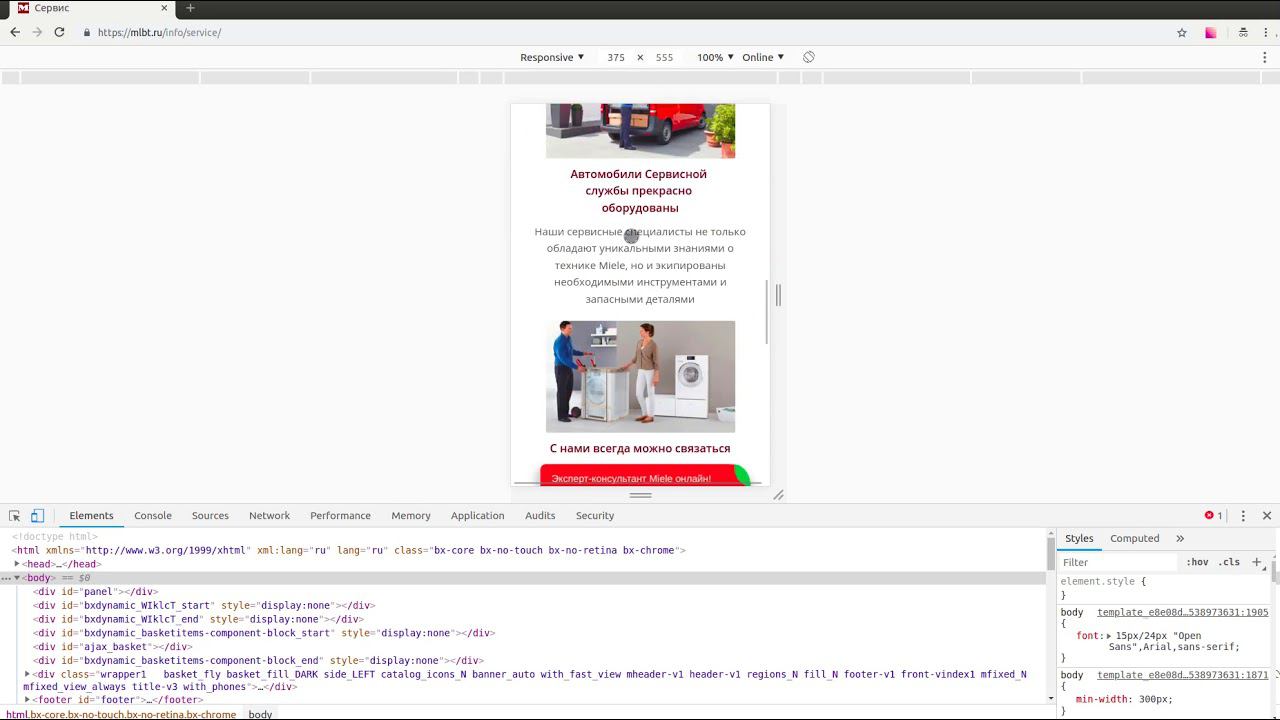Activate the inspect element picker
1280x720 pixels.
coord(15,516)
